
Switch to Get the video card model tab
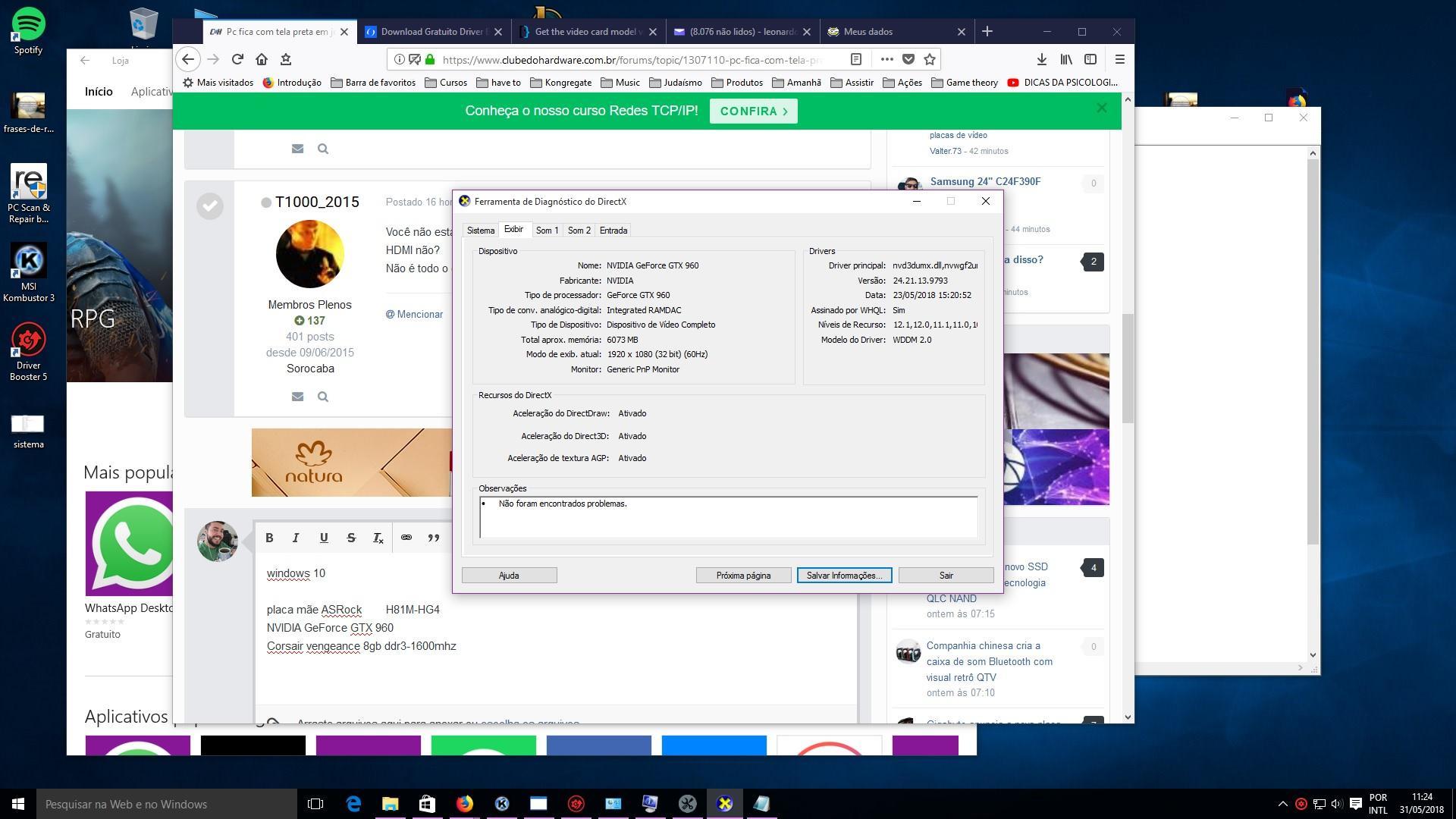point(588,31)
